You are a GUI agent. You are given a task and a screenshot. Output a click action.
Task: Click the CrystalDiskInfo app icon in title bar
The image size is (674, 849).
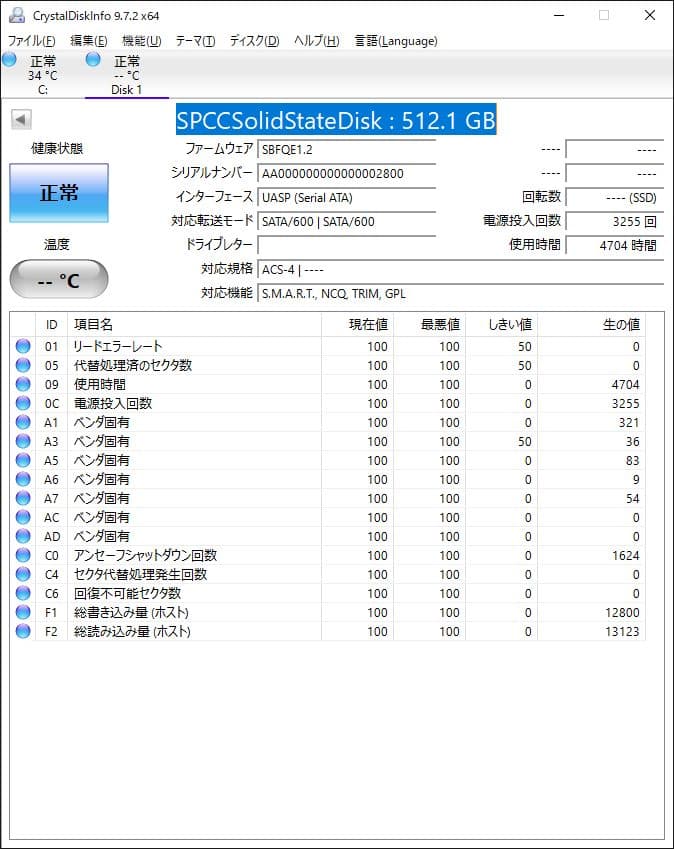[x=17, y=15]
